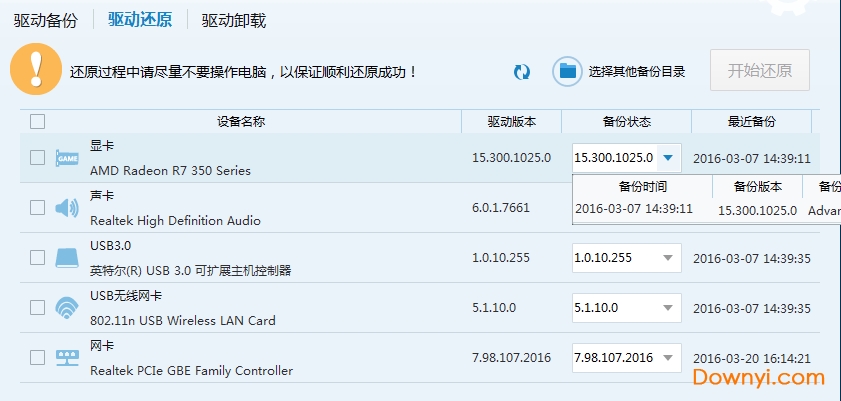This screenshot has height=401, width=841.
Task: Collapse the 15.300.1025.0 backup version dropdown
Action: click(x=668, y=158)
